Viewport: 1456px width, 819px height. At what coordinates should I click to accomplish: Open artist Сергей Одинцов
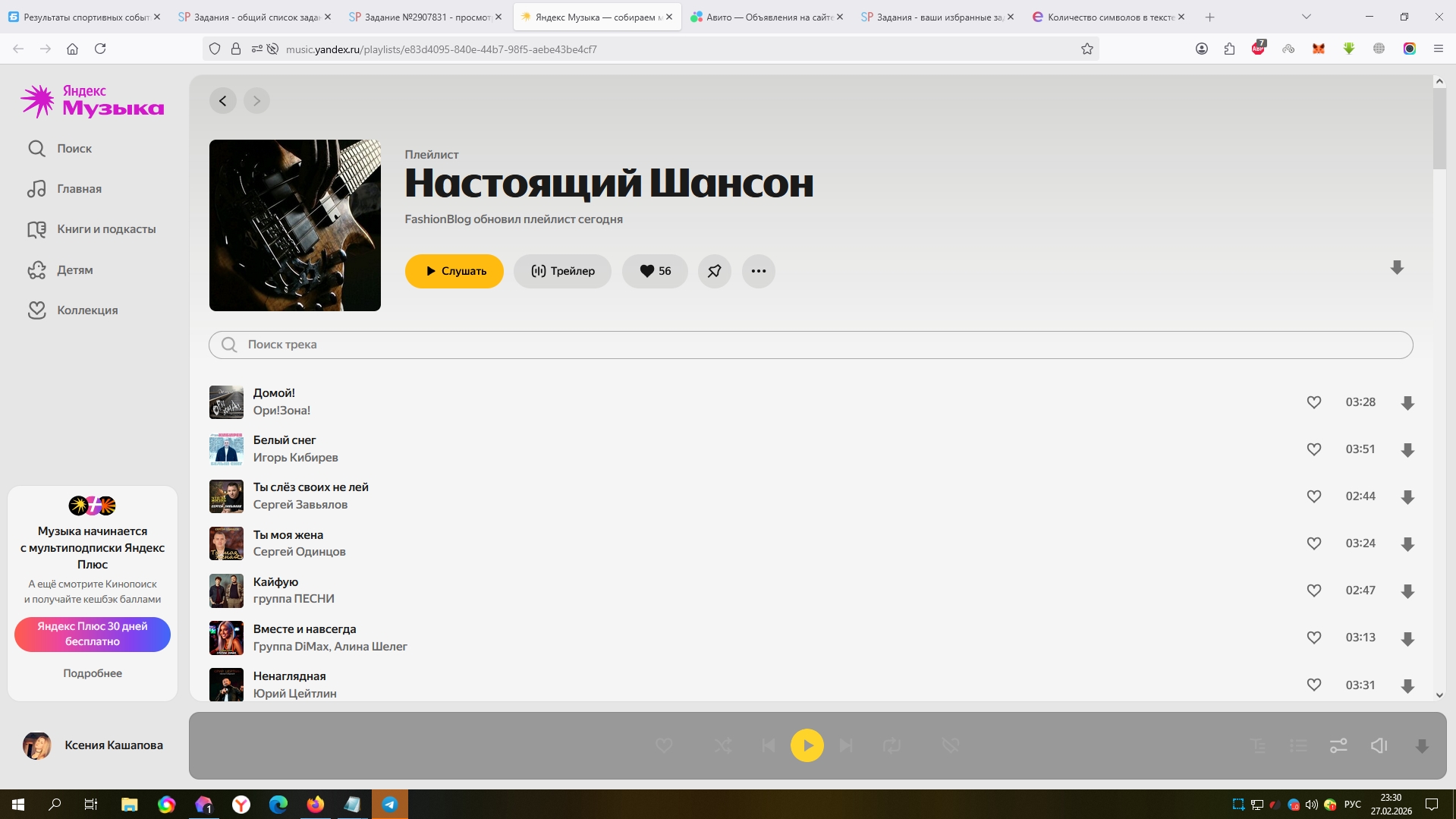(300, 552)
